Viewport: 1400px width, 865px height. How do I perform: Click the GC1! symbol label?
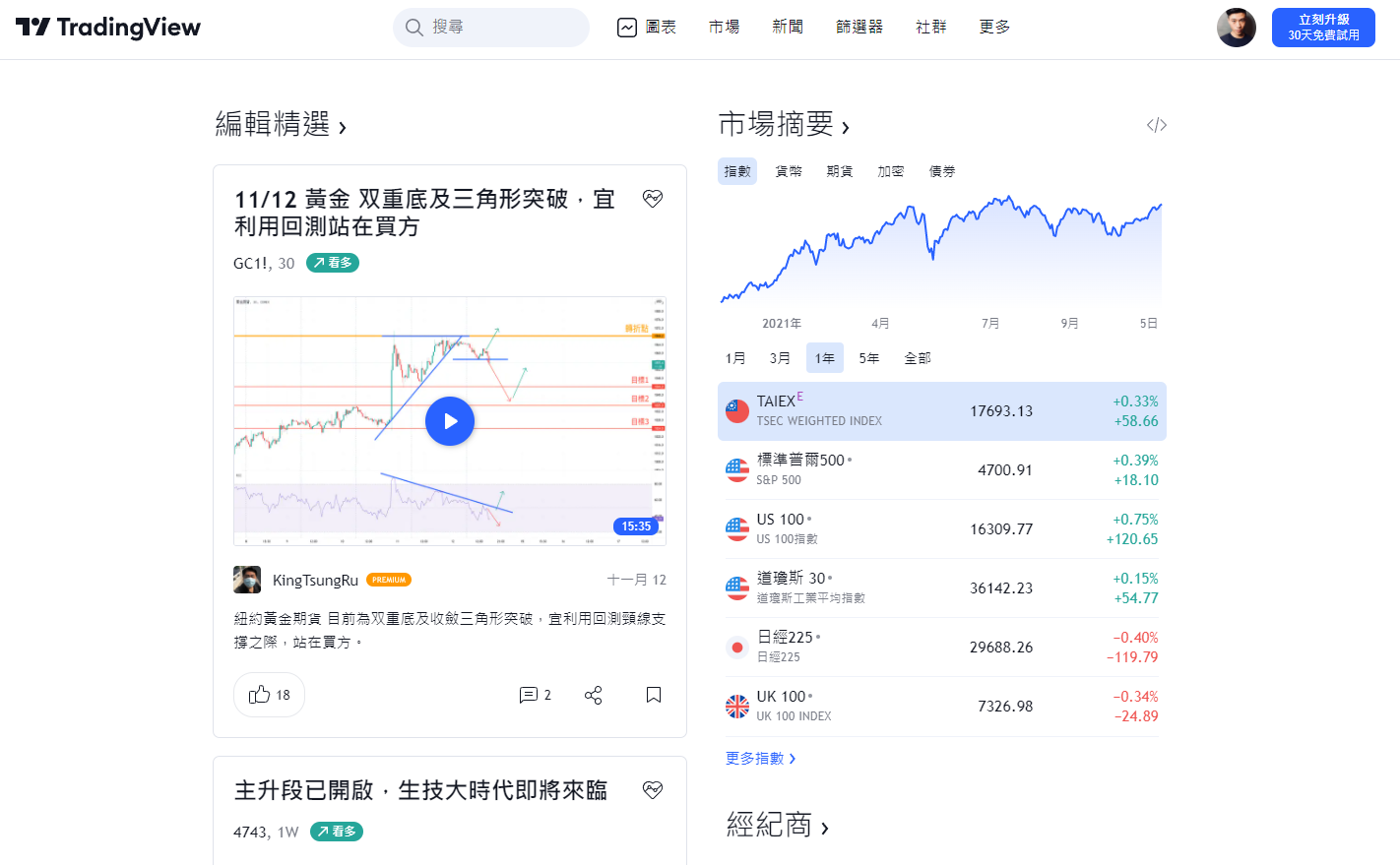[250, 263]
